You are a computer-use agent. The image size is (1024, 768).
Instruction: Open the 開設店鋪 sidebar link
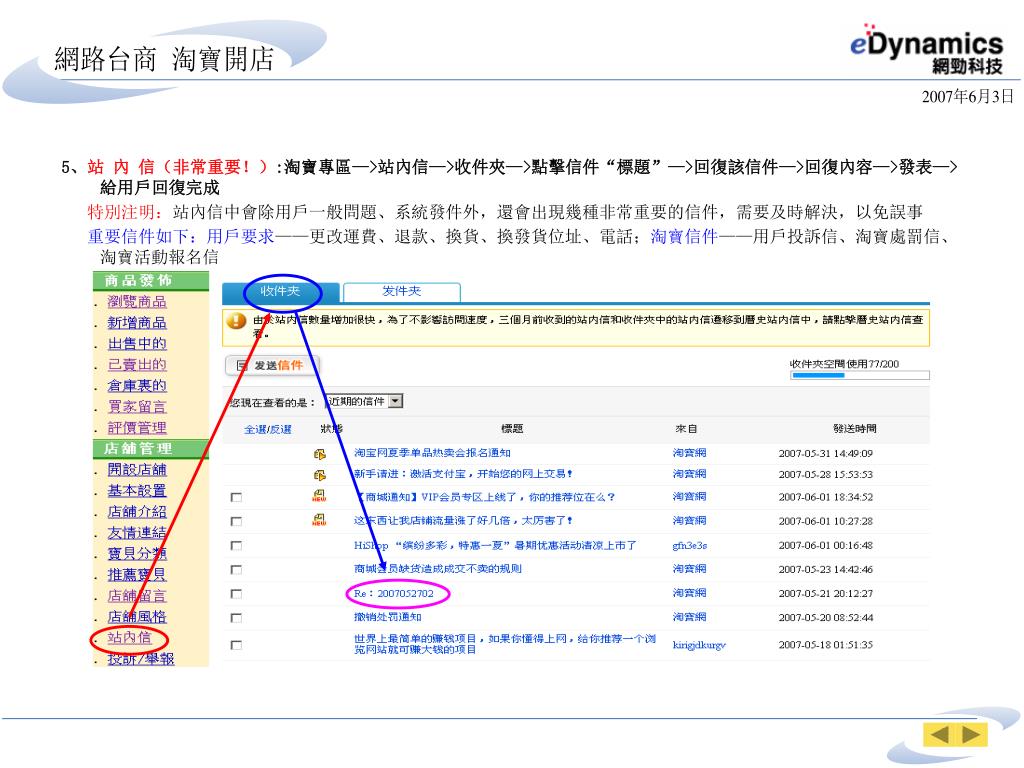(137, 470)
